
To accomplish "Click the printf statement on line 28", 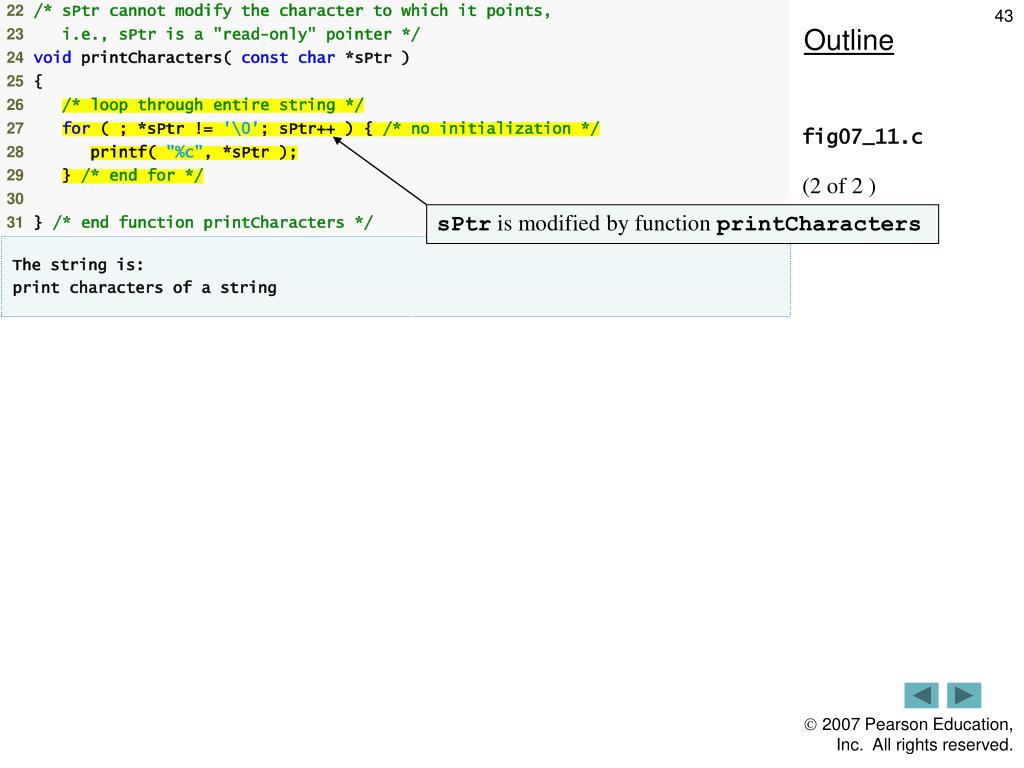I will [x=193, y=152].
